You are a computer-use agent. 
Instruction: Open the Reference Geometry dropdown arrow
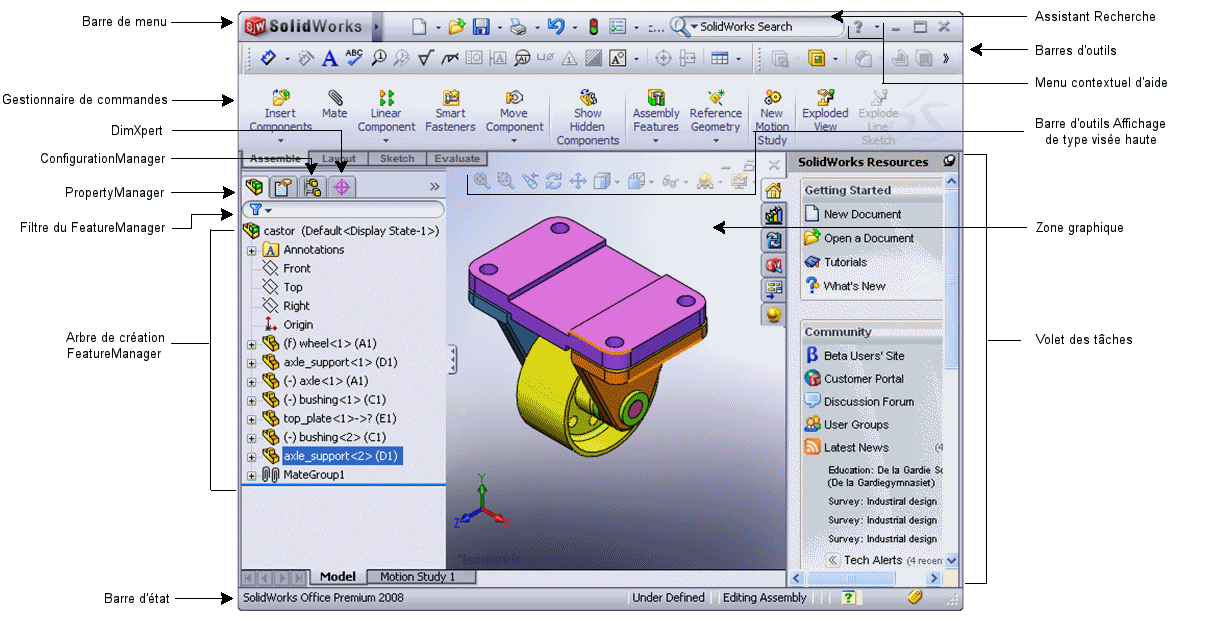715,141
